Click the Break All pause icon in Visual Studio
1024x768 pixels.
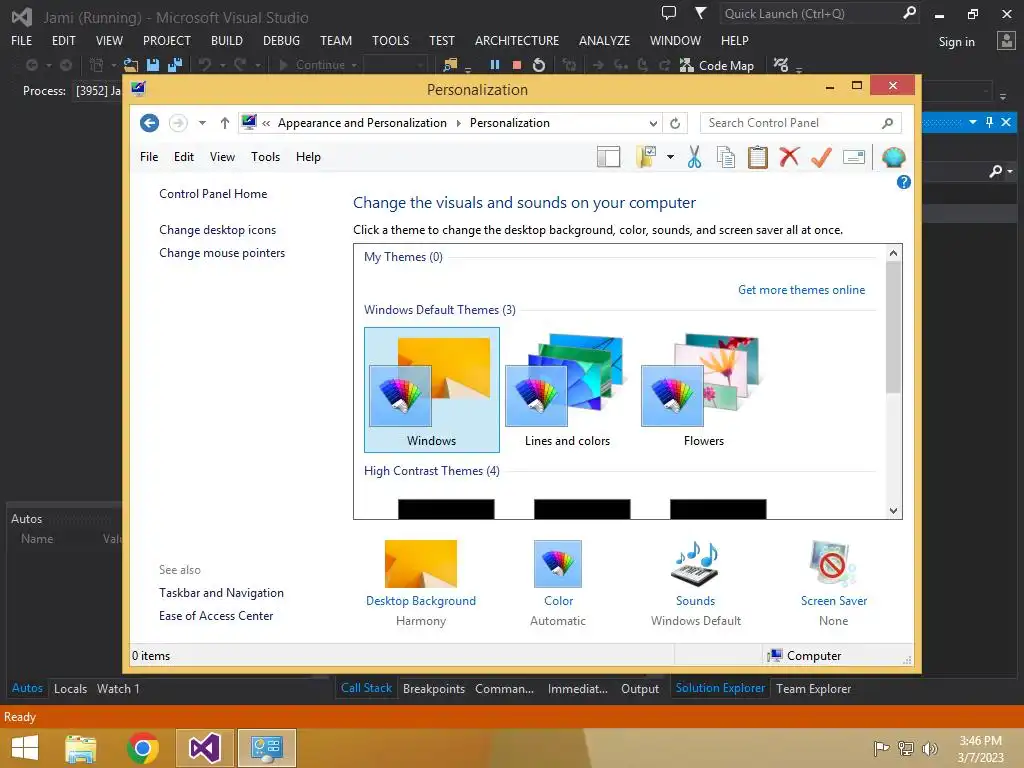coord(494,65)
